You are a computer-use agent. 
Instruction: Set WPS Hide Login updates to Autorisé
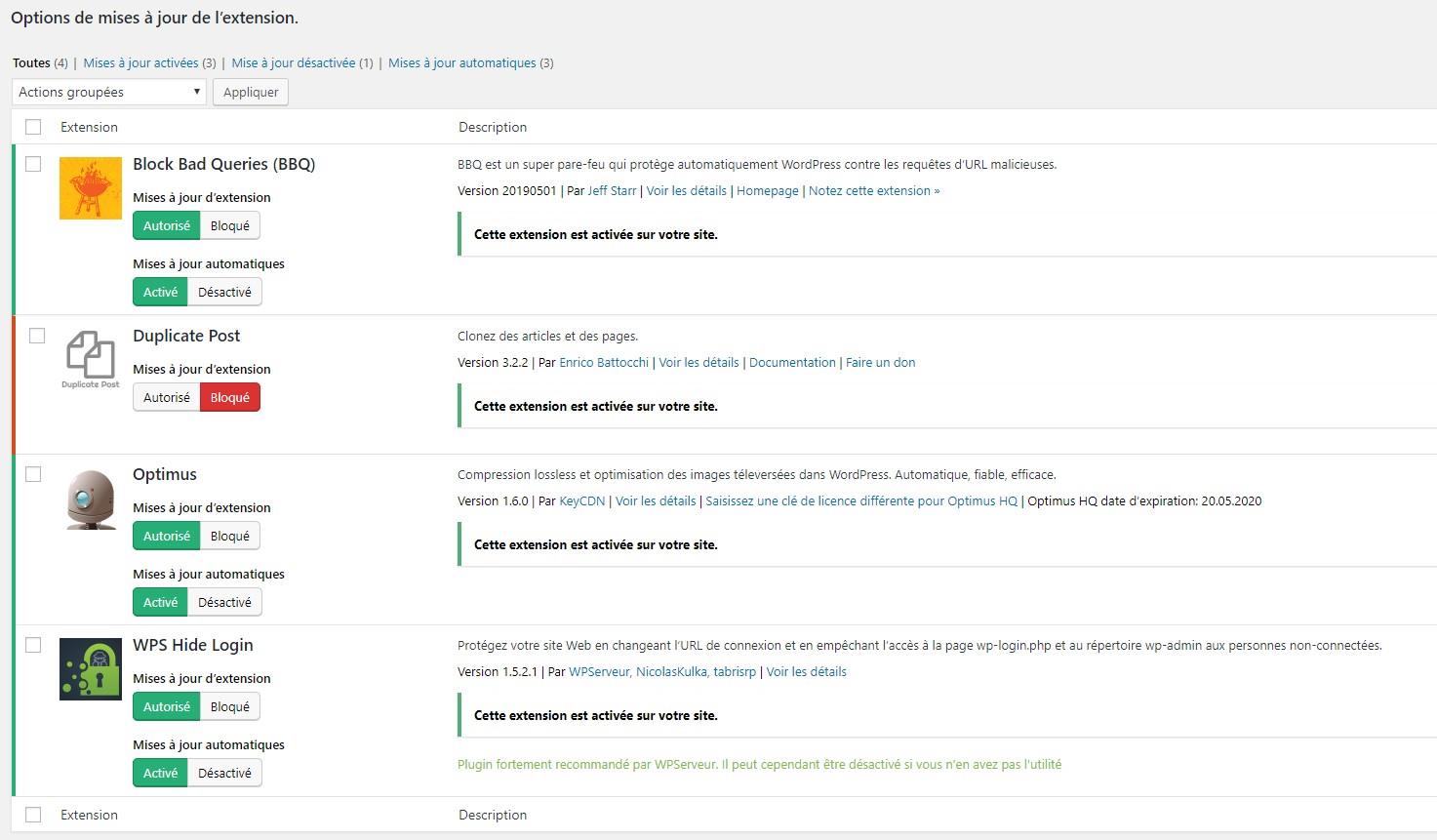(167, 706)
